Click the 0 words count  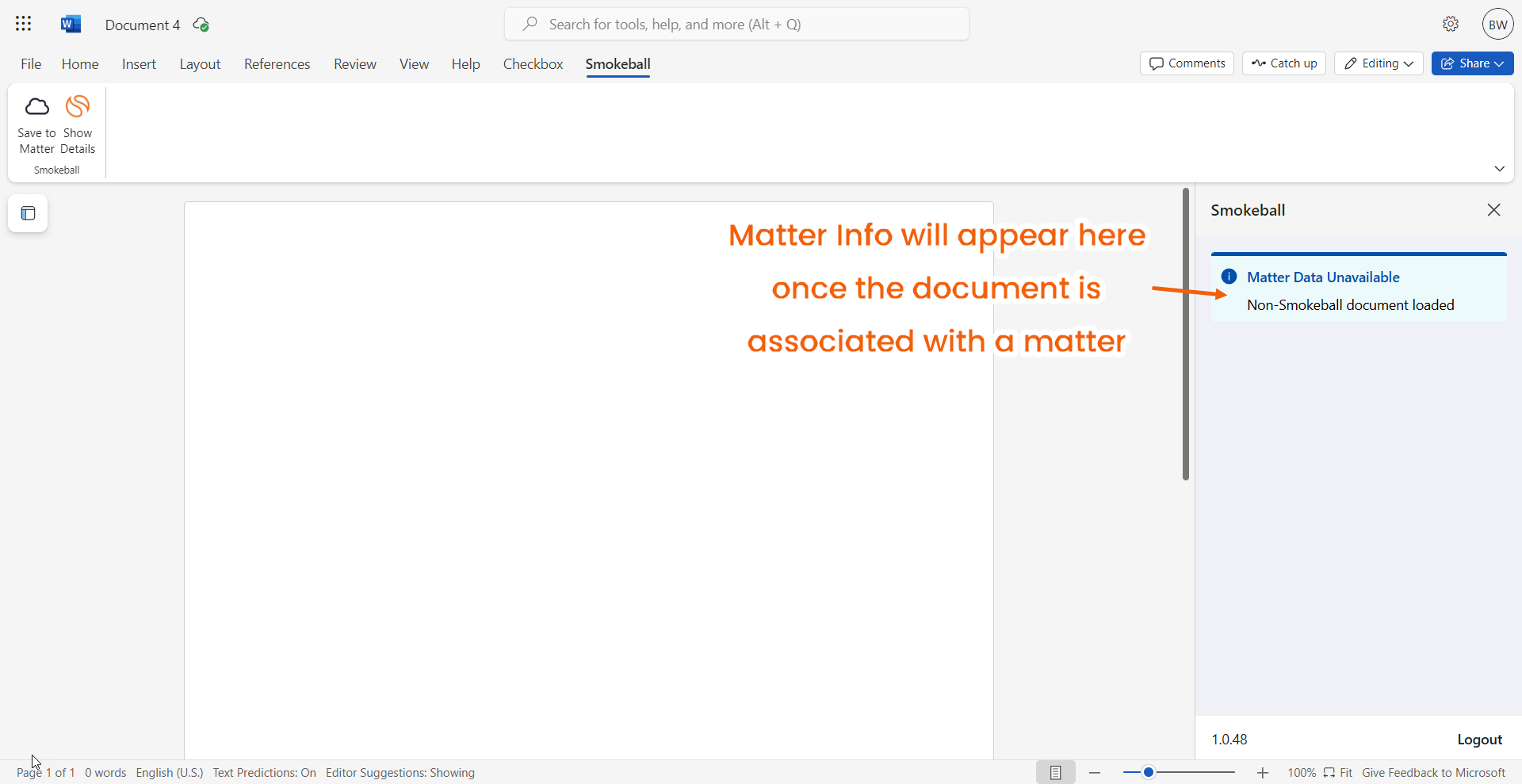105,772
